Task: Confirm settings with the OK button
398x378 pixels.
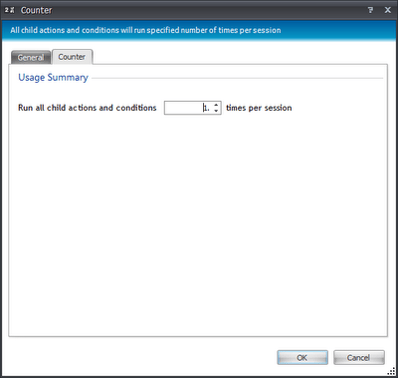Action: click(x=302, y=358)
